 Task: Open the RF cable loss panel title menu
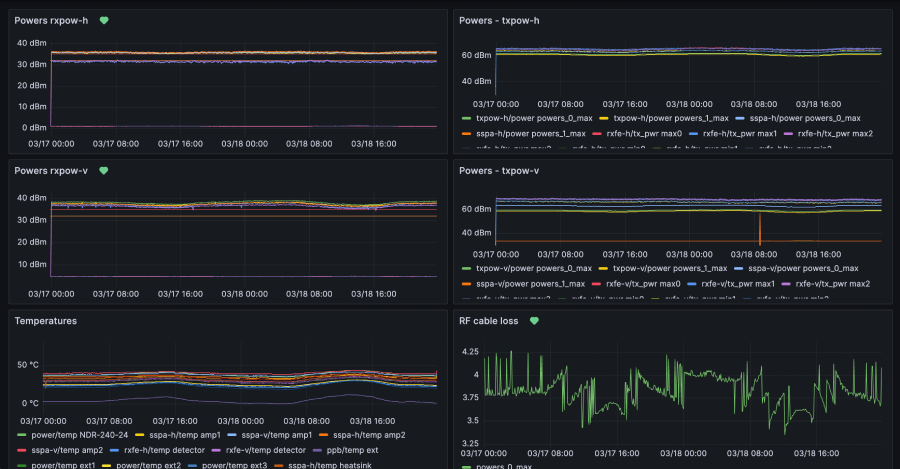(x=488, y=321)
